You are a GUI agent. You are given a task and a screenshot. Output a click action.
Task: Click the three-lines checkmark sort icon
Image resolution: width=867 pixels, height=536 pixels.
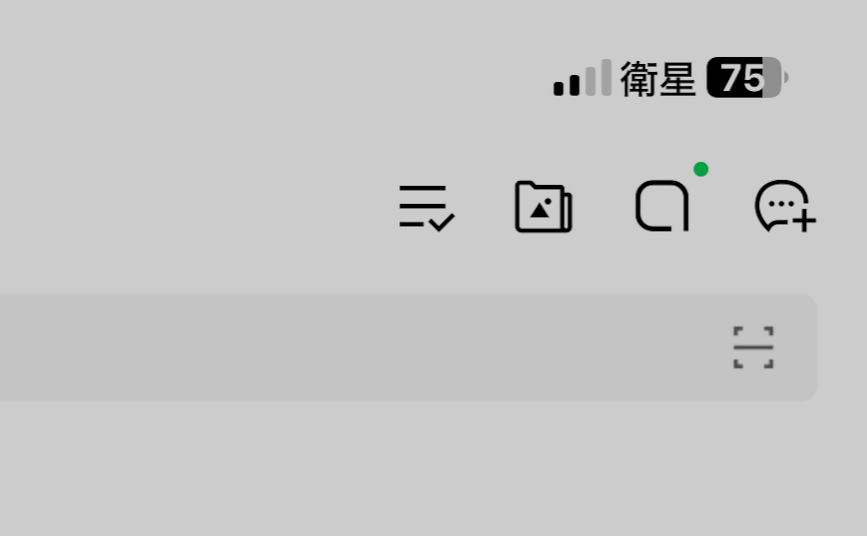426,207
